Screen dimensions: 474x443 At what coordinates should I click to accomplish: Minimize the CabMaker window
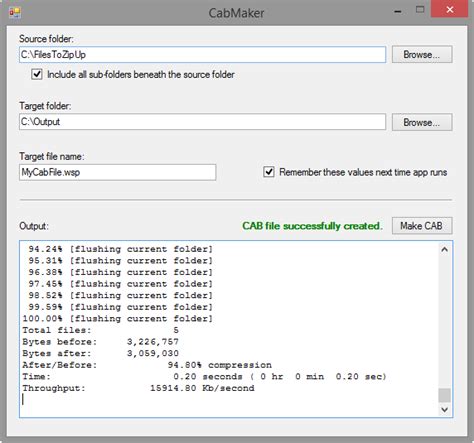click(397, 12)
